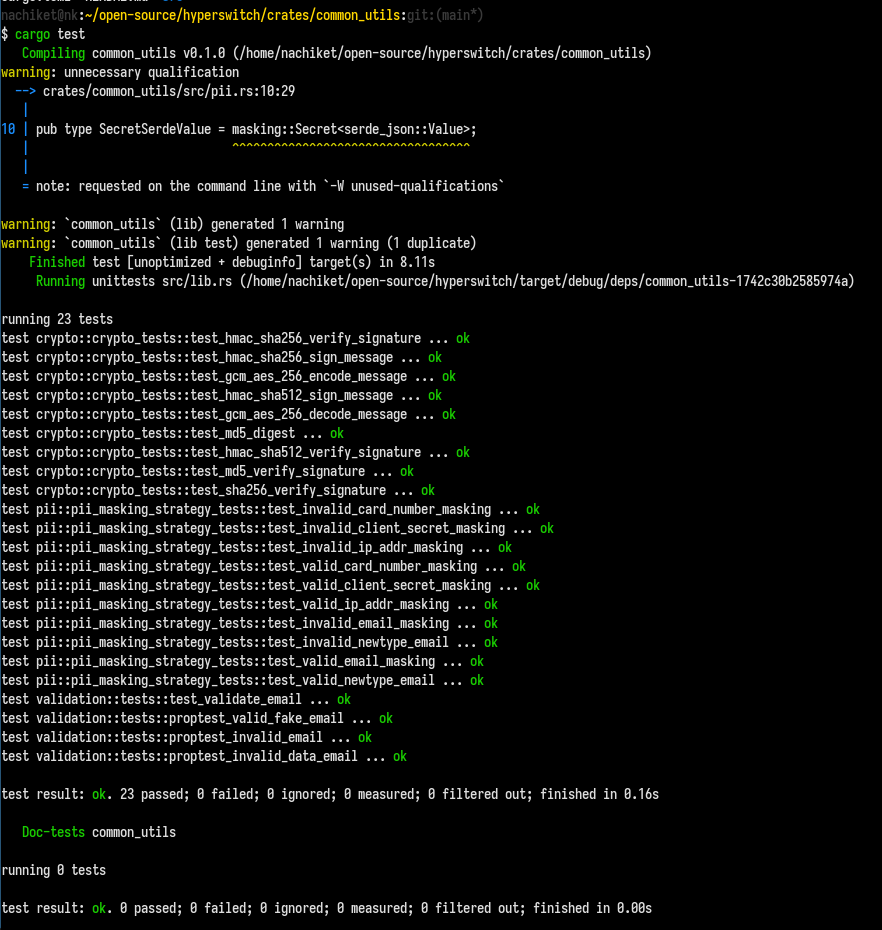This screenshot has width=882, height=930.
Task: Click 'proptest_valid_fake_email' test line
Action: [x=197, y=718]
